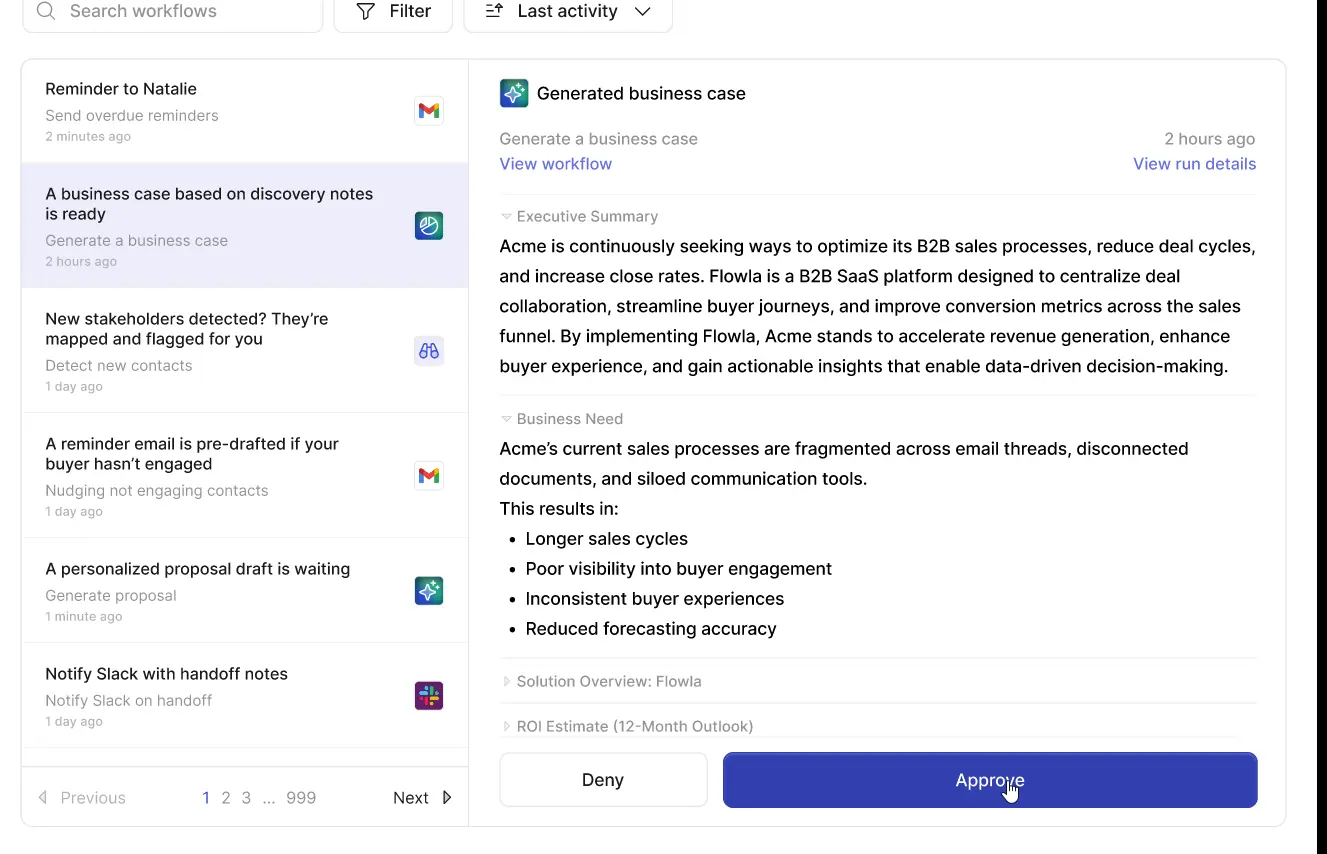Click 'Nudging not engaging contacts' subtitle
The height and width of the screenshot is (854, 1327).
[157, 491]
